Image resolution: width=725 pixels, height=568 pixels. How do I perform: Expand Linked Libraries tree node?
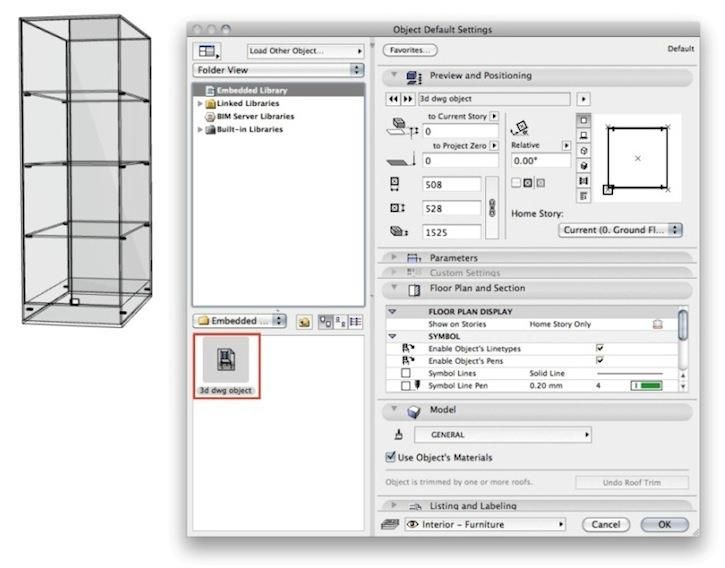tap(200, 103)
